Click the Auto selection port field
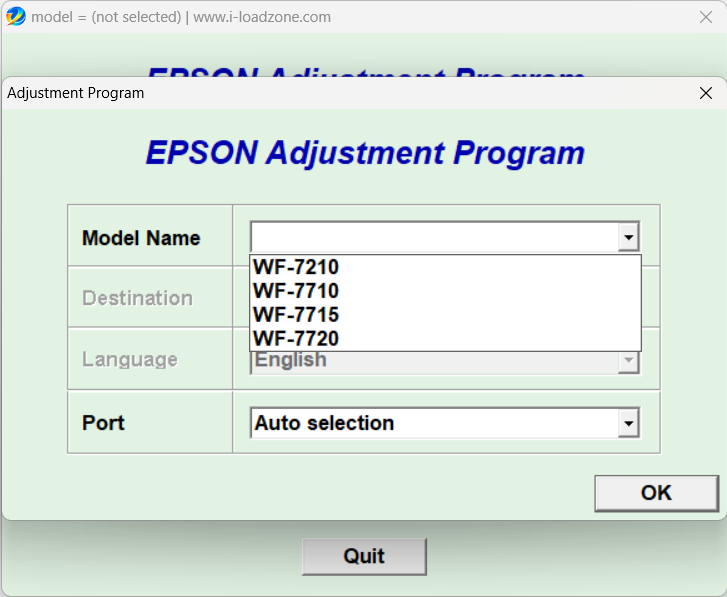The width and height of the screenshot is (727, 597). (x=434, y=424)
